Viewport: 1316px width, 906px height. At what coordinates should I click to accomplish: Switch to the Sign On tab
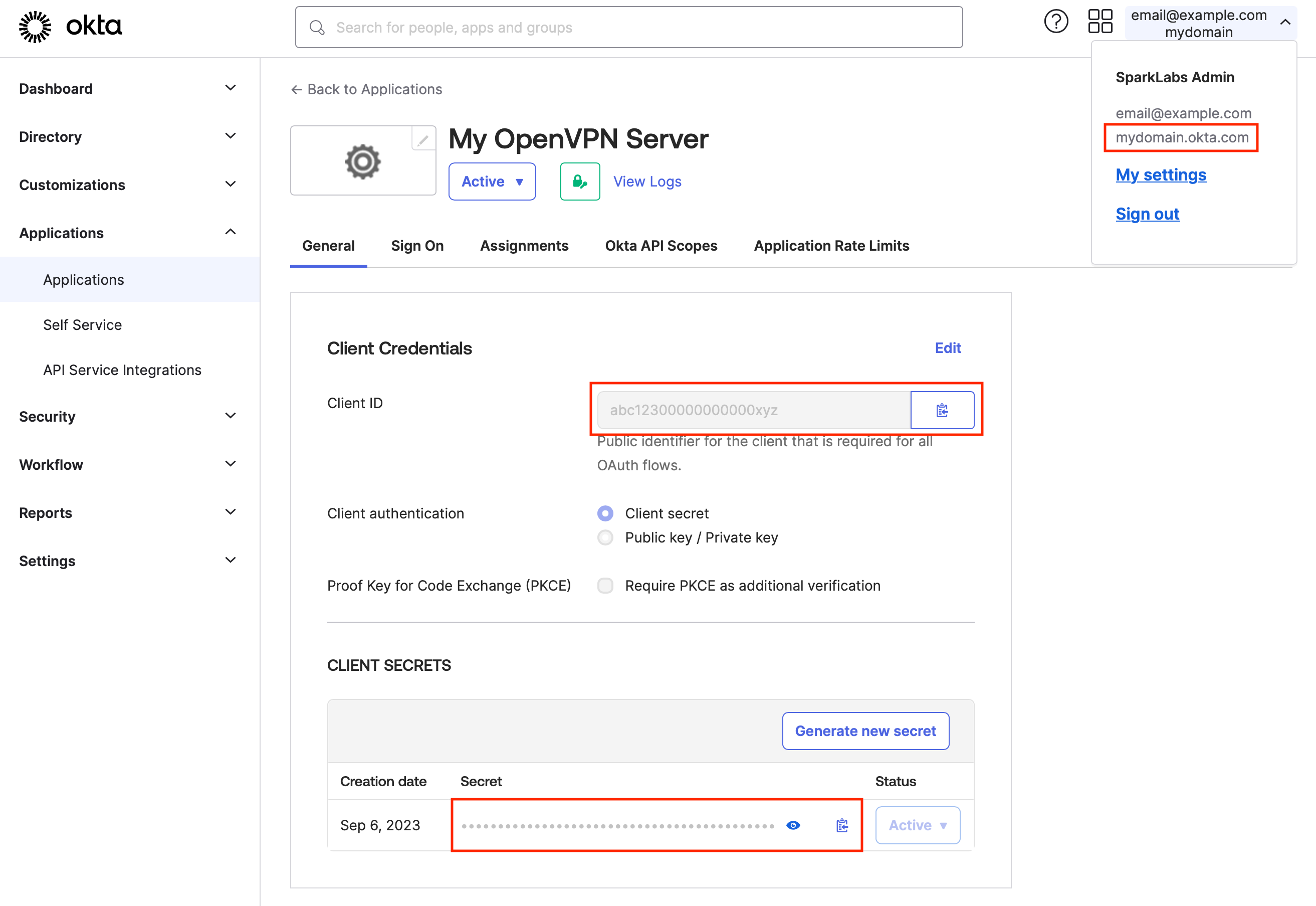(x=417, y=246)
